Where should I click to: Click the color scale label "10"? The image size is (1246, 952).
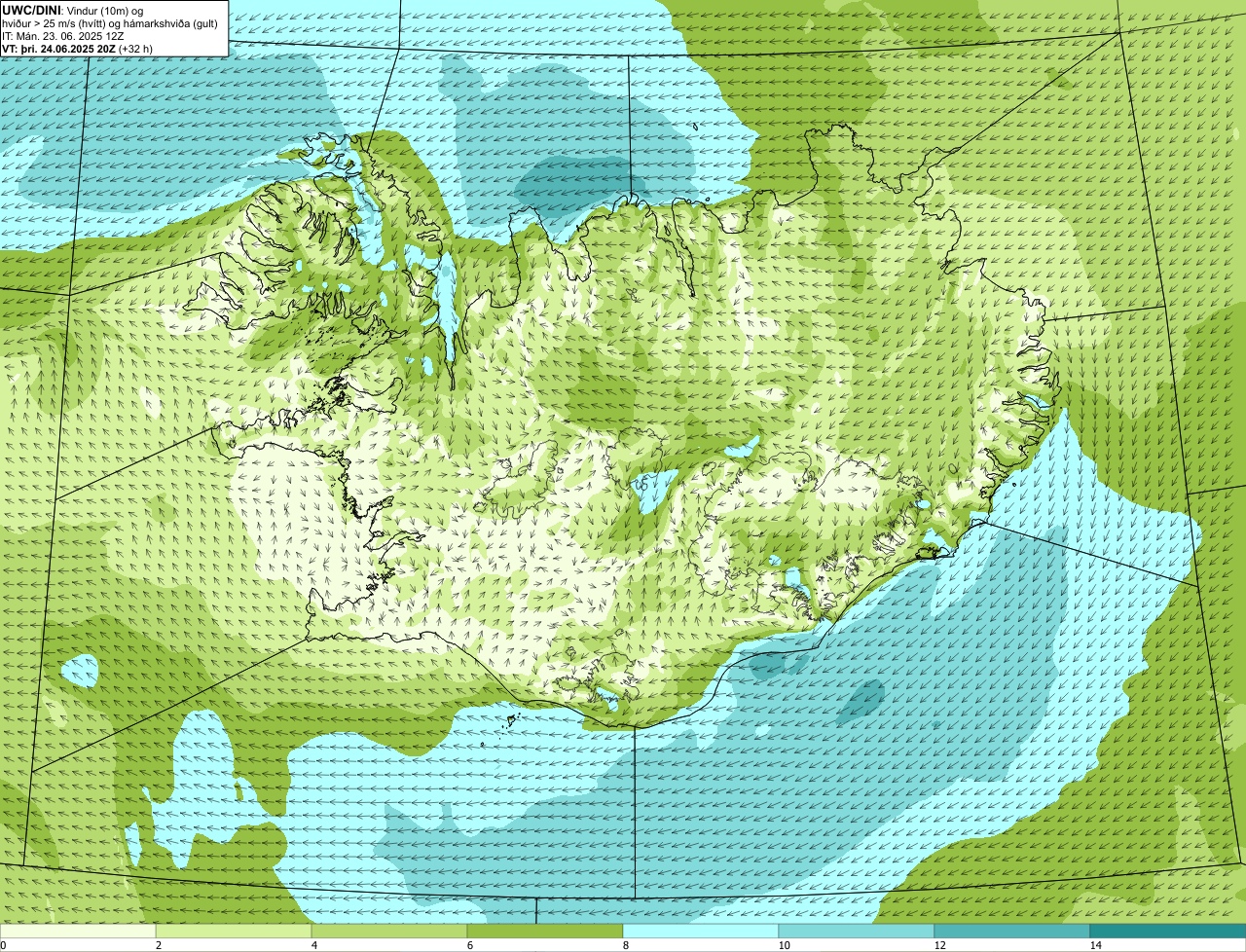pyautogui.click(x=784, y=945)
